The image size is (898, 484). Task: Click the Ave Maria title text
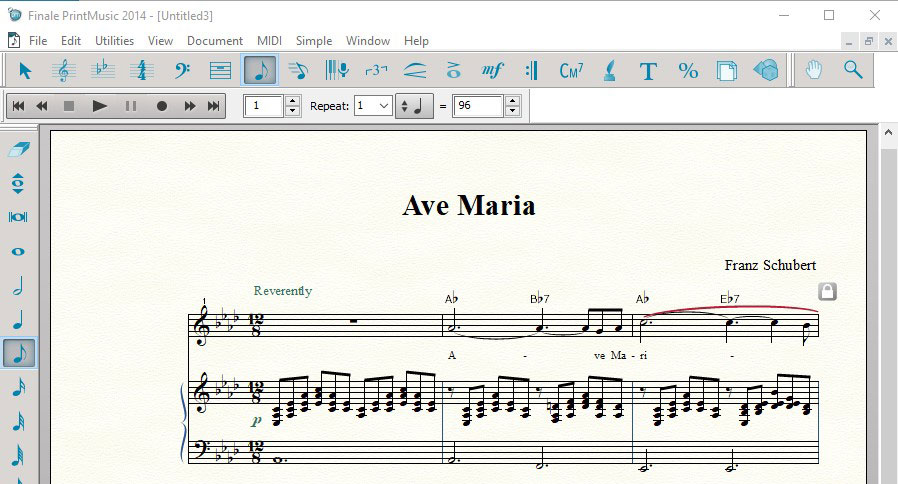[468, 206]
